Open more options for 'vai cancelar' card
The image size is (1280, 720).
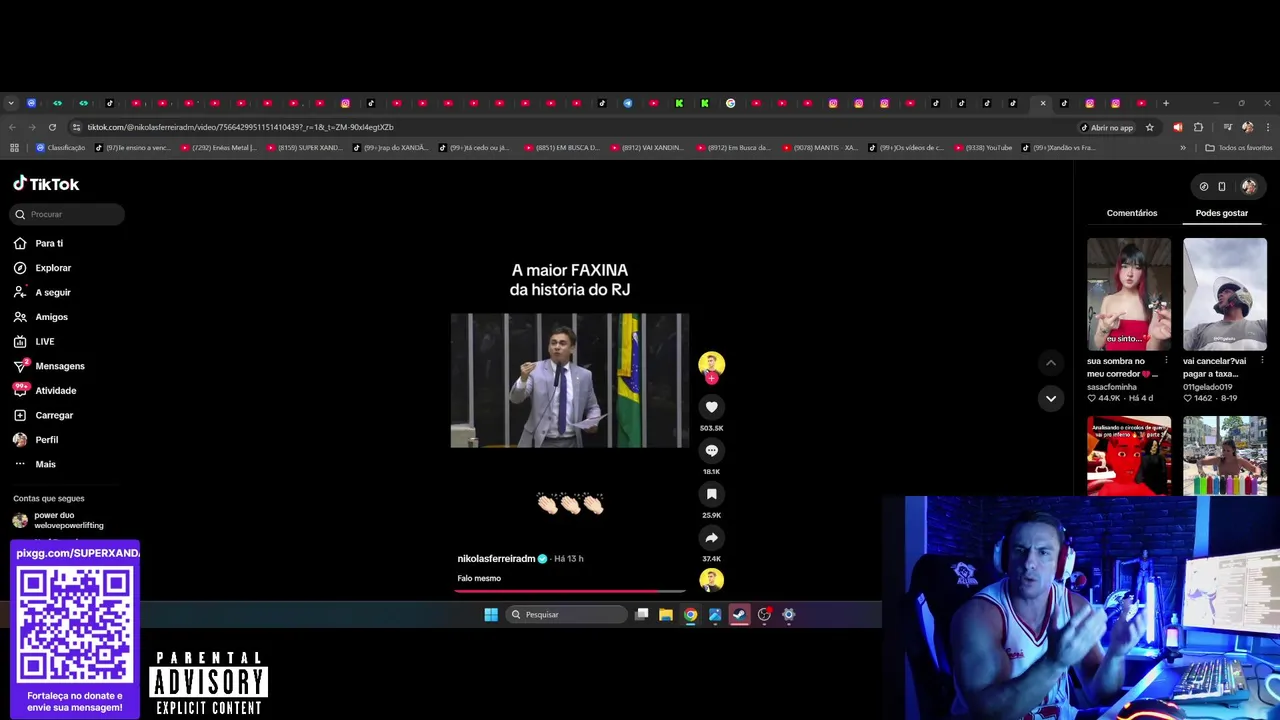click(1262, 361)
